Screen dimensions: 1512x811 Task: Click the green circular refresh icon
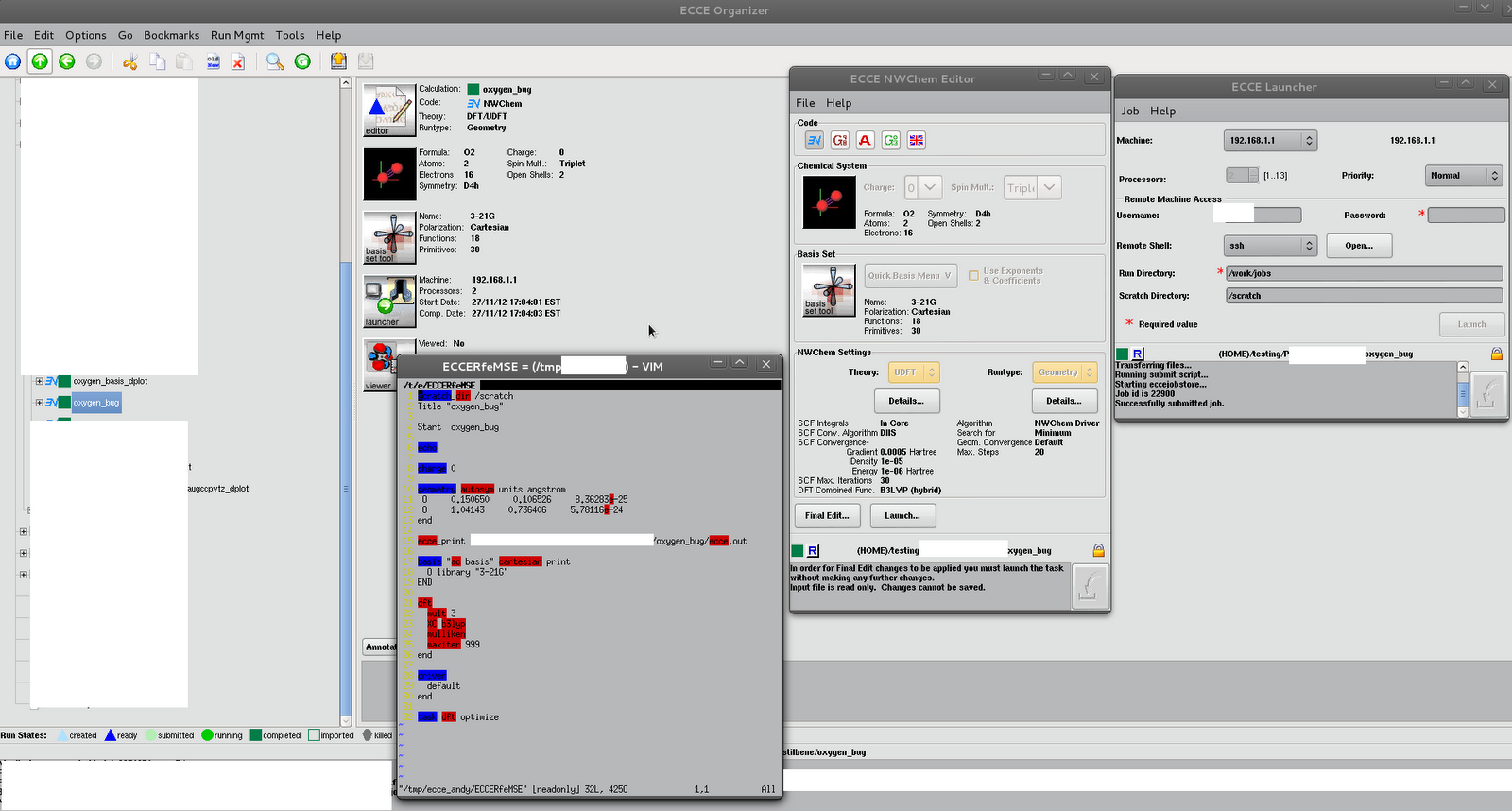302,61
